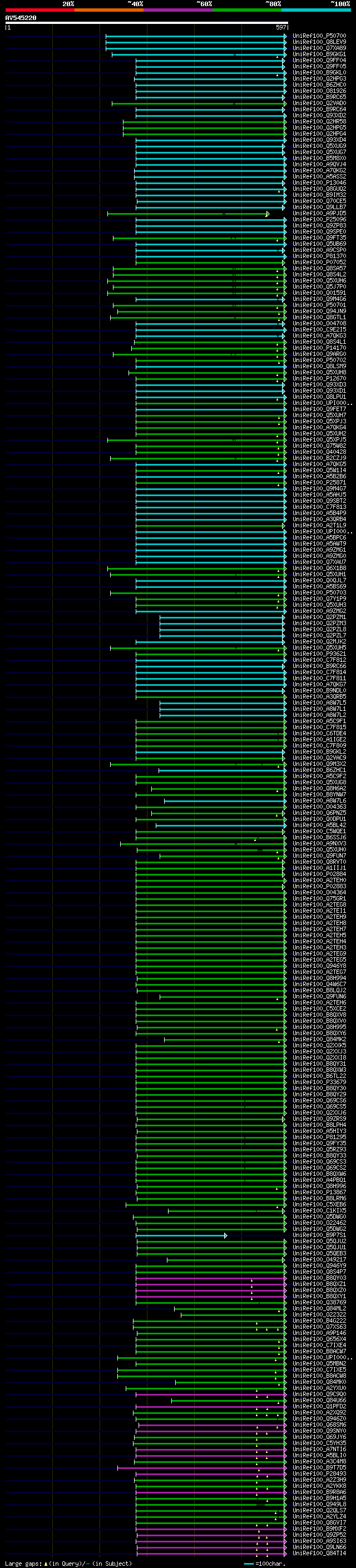Select the UniRef100_A3QRB4 label
This screenshot has height=1568, width=356.
point(319,519)
